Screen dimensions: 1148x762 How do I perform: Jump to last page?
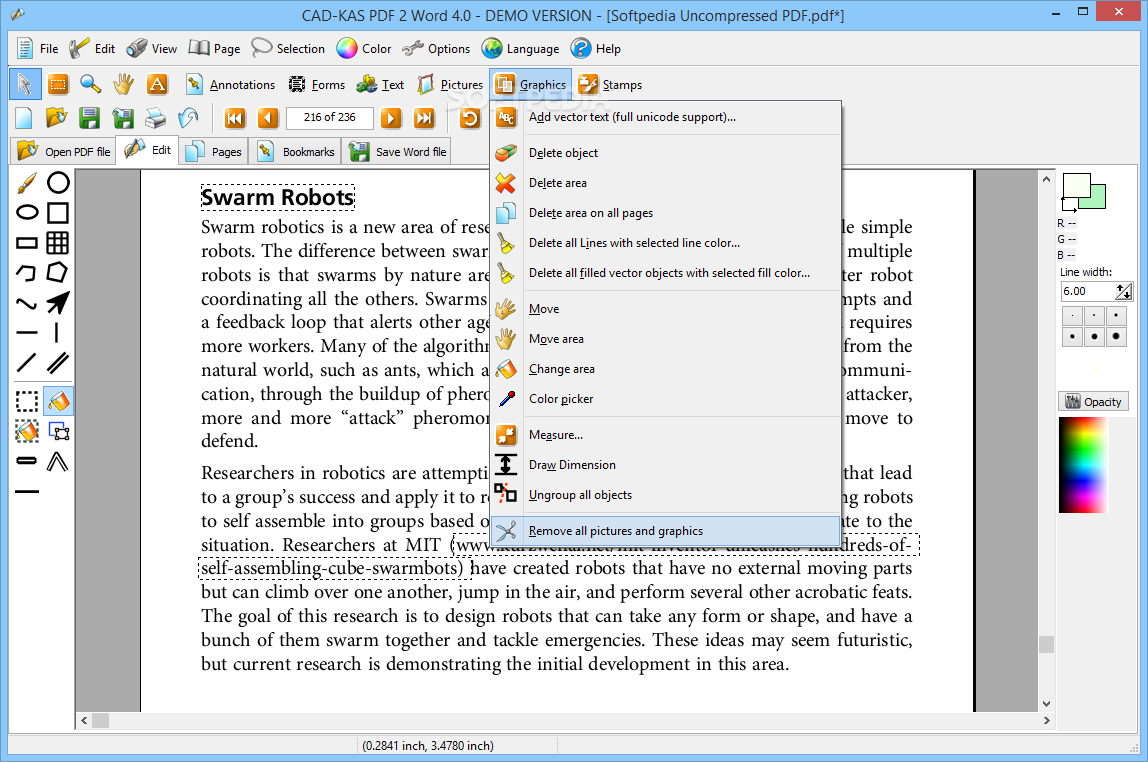(x=424, y=118)
